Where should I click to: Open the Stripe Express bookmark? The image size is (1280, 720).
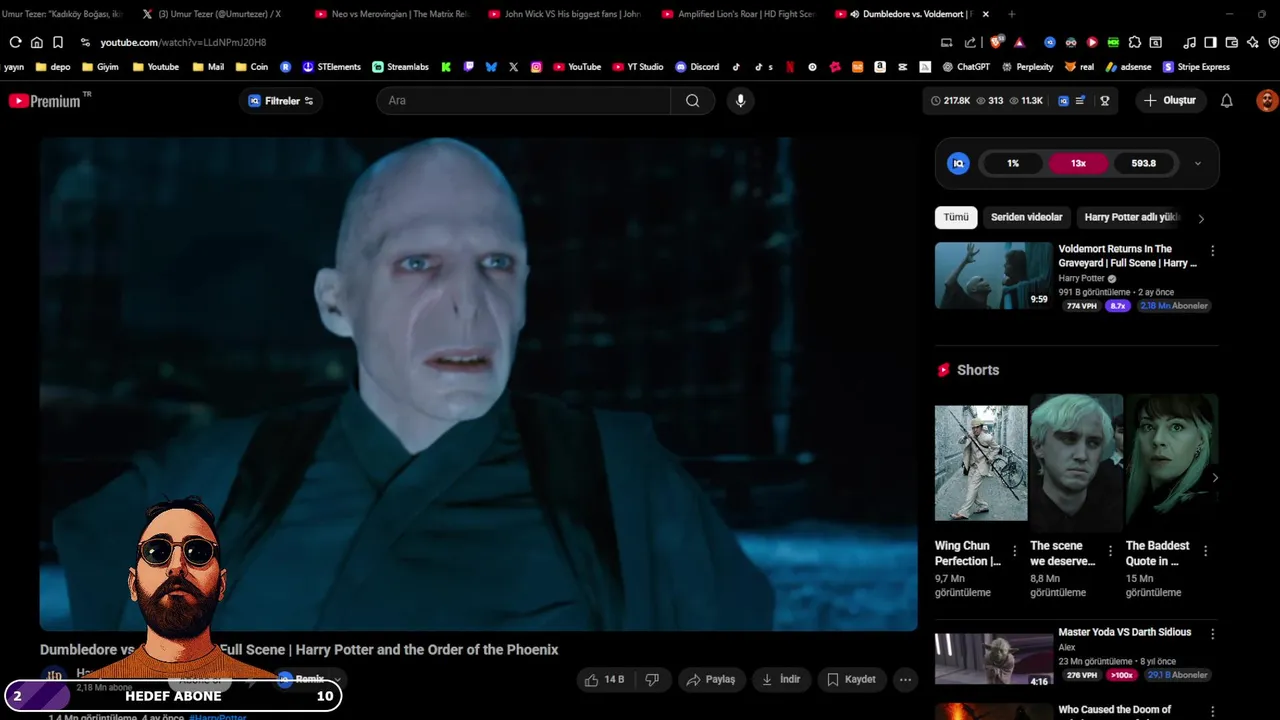[1196, 67]
